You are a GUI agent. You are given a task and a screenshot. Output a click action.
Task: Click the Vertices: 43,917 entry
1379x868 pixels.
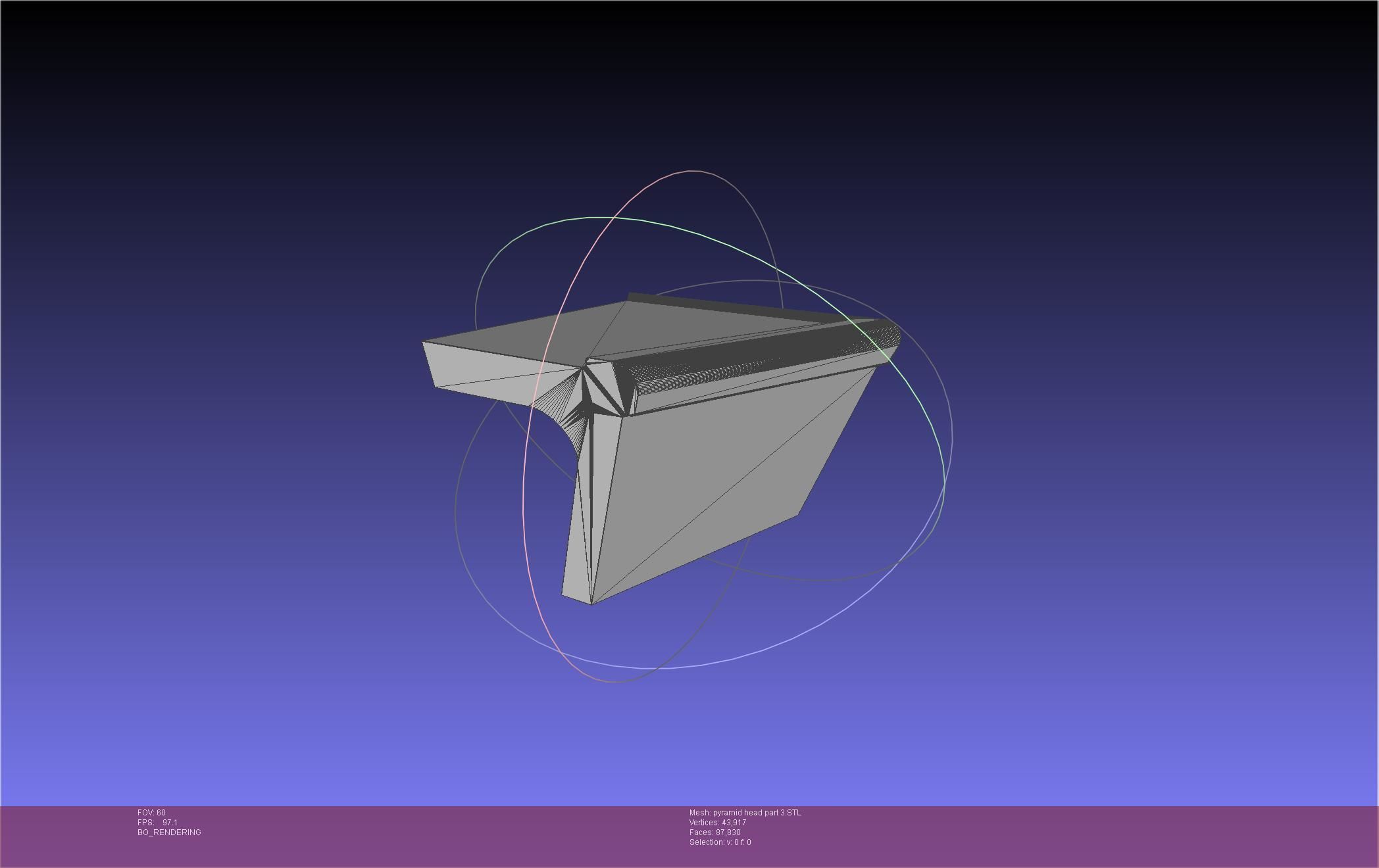click(718, 823)
